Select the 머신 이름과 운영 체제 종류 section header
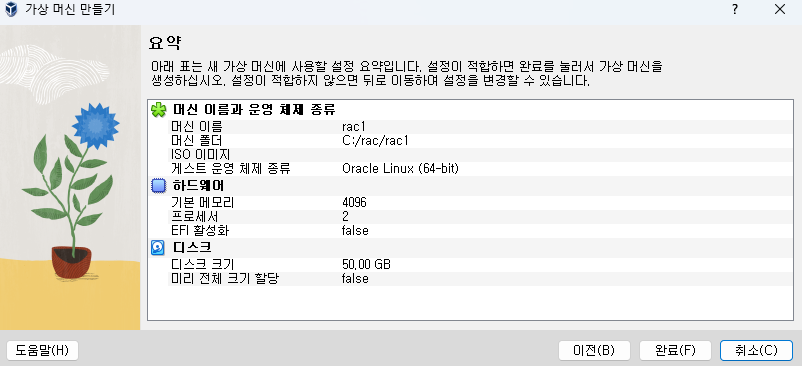802x366 pixels. (254, 110)
